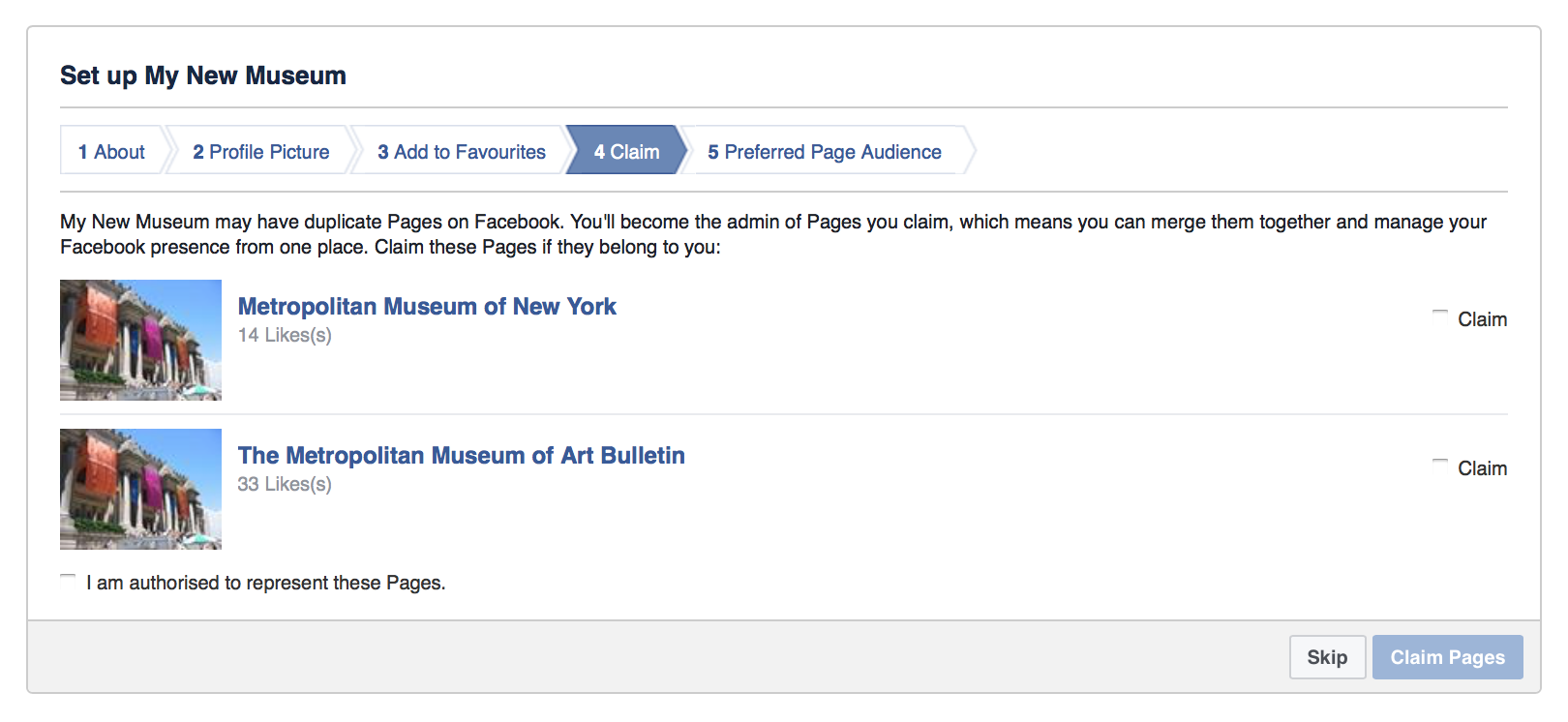Click the 33 Likes(s) text
Image resolution: width=1568 pixels, height=722 pixels.
pos(285,484)
